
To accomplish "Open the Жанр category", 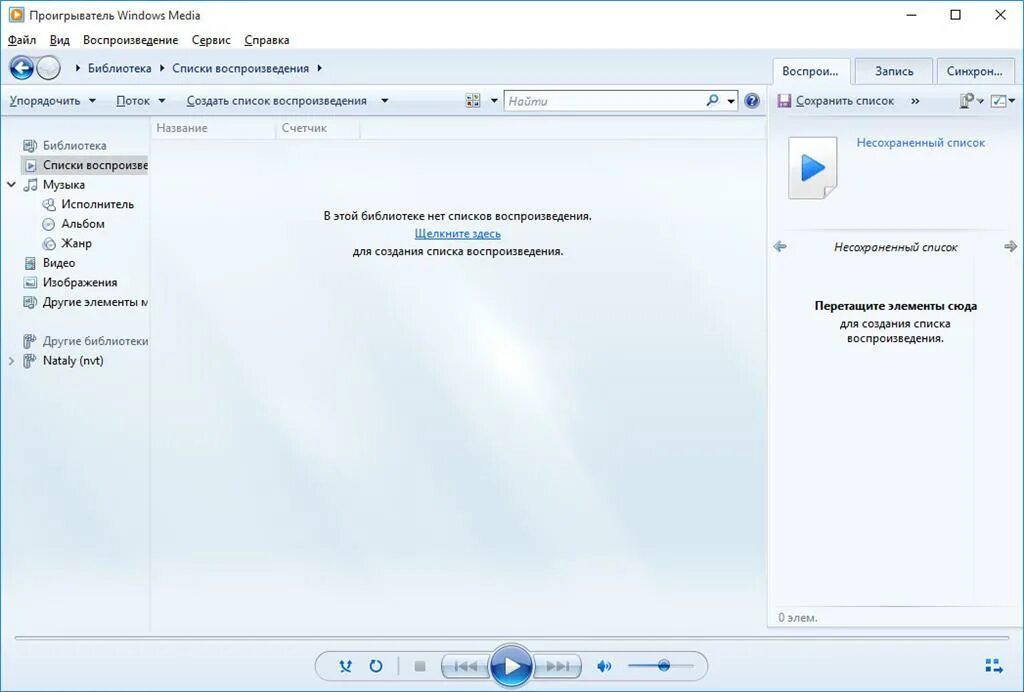I will [76, 244].
